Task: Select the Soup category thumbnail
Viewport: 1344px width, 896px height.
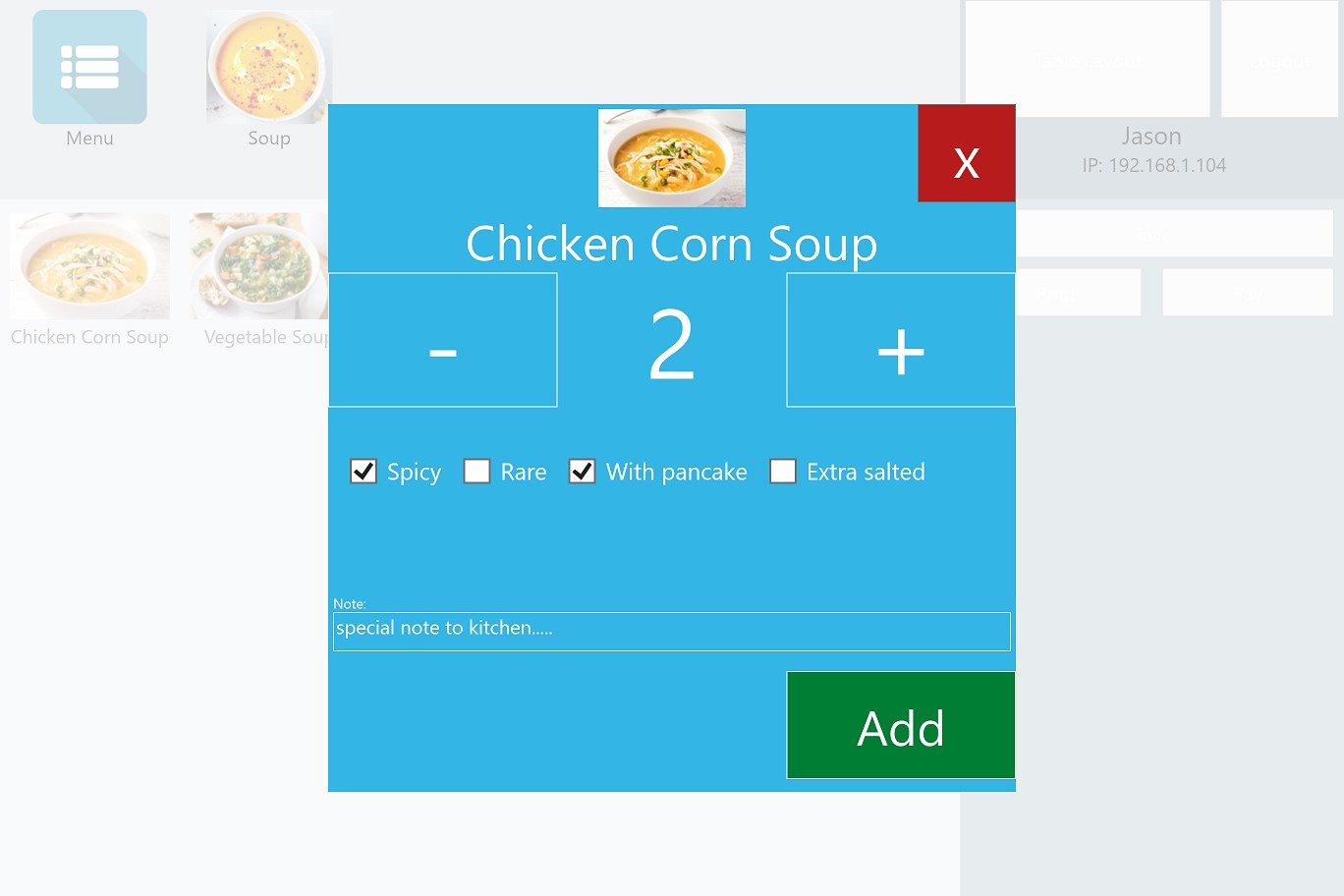Action: coord(269,67)
